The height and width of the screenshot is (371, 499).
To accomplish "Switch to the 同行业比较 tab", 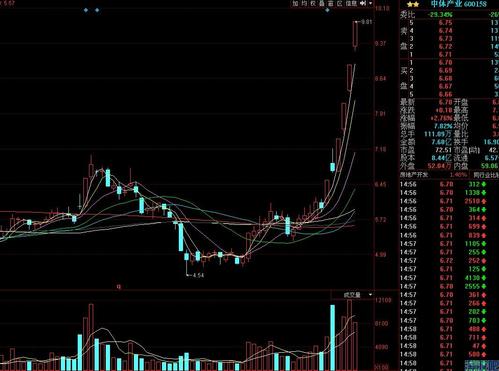I will coord(484,175).
